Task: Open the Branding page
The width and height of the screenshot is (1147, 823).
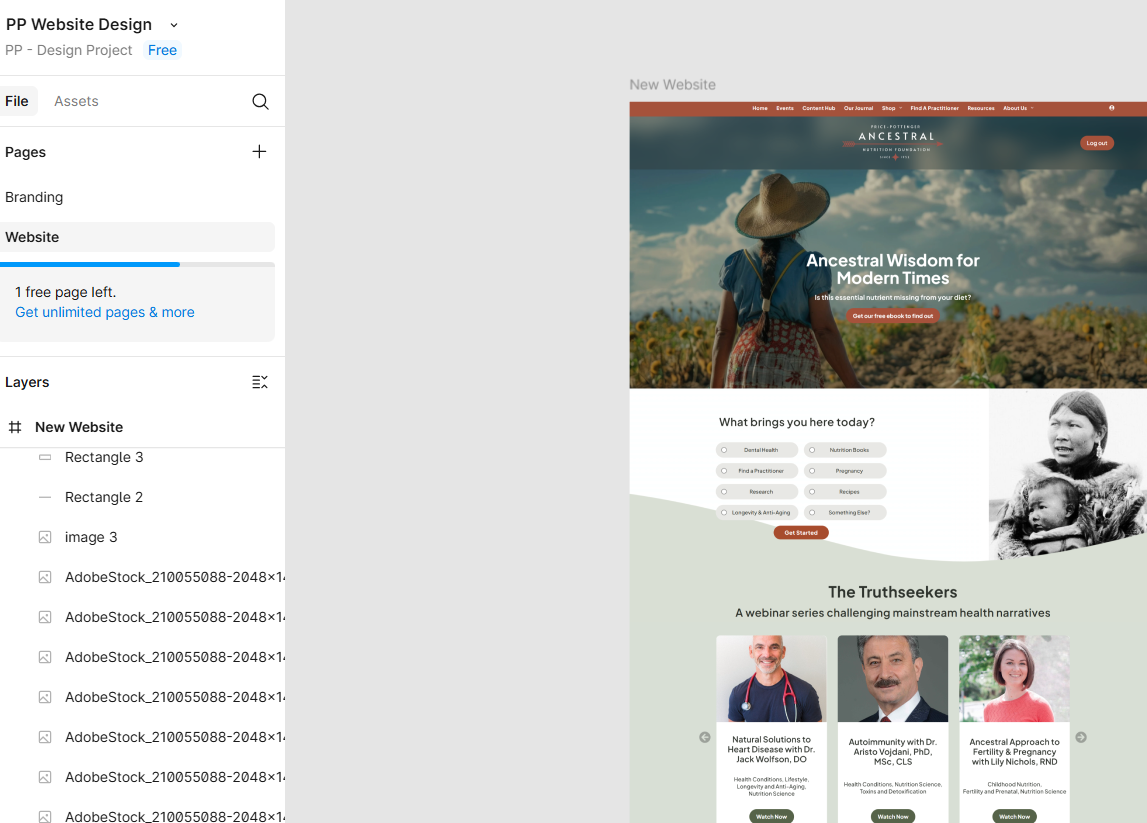Action: pyautogui.click(x=34, y=197)
